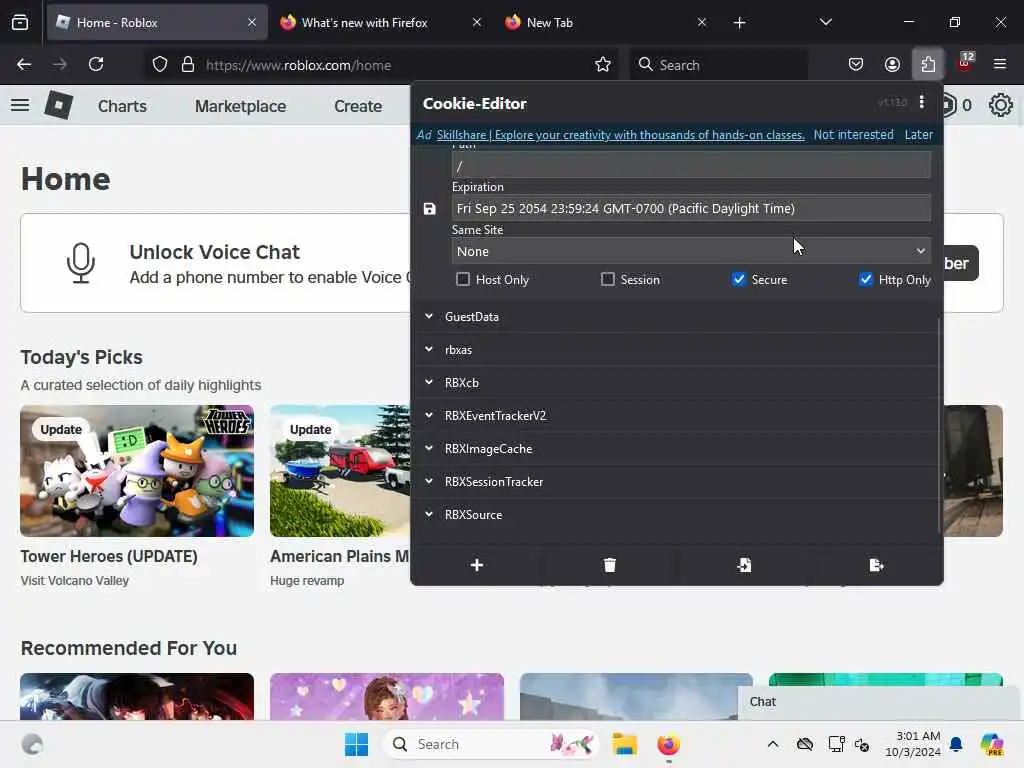Click the delete all cookies trash icon
Image resolution: width=1024 pixels, height=768 pixels.
click(609, 565)
